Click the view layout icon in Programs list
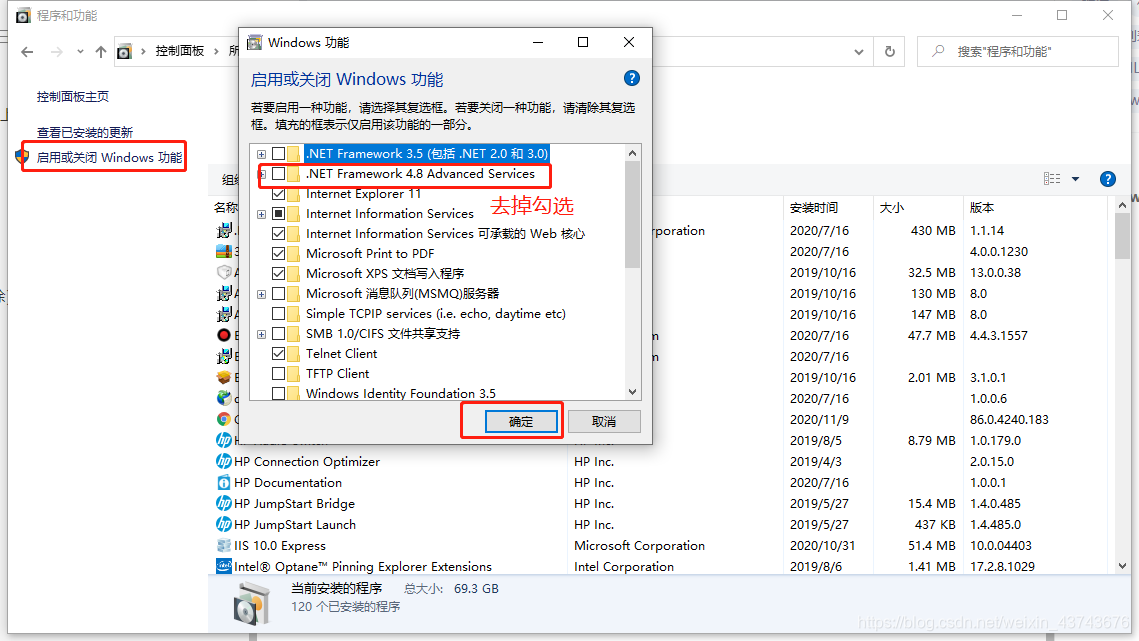The width and height of the screenshot is (1139, 641). (x=1052, y=179)
